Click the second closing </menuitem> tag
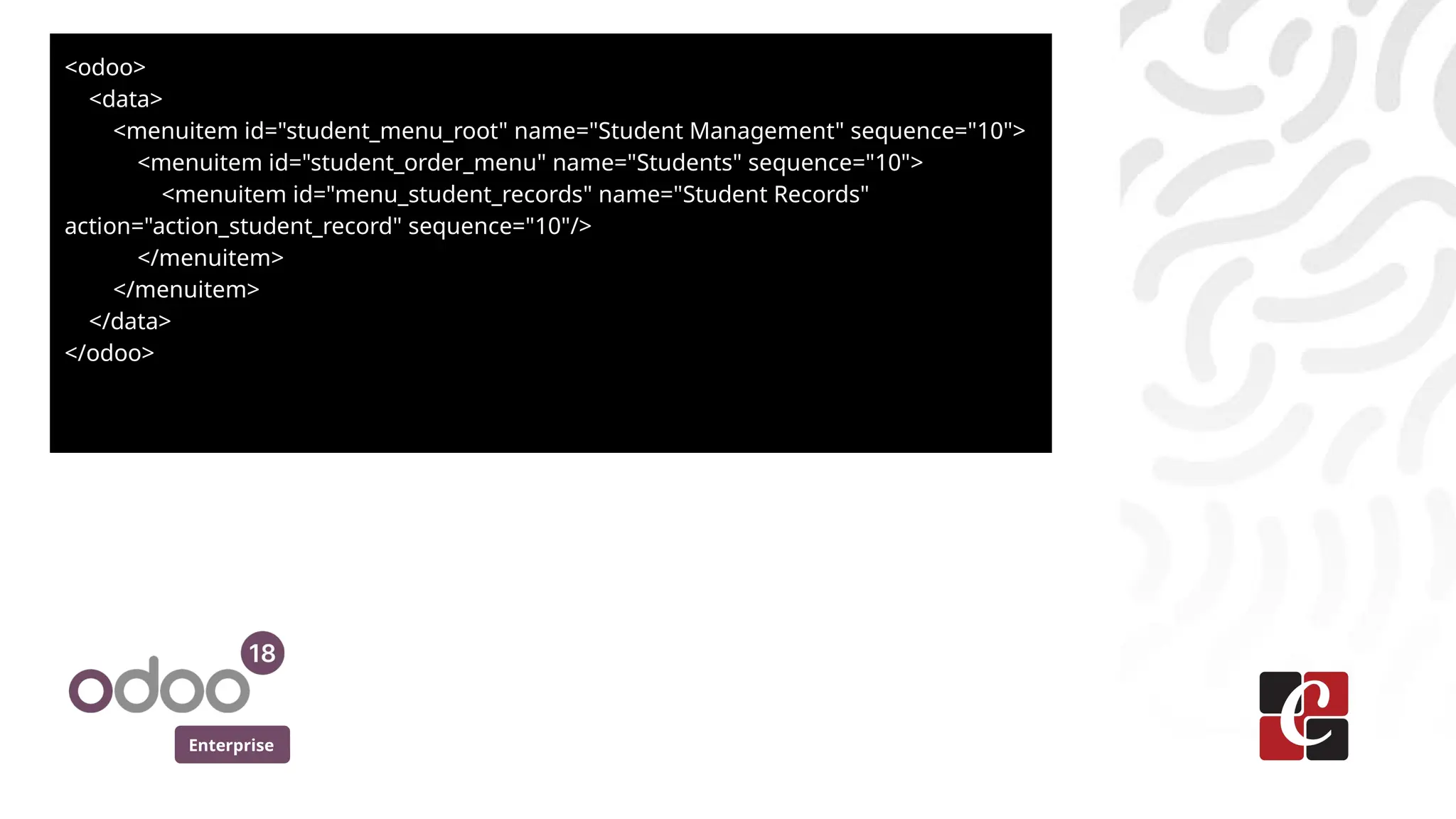 click(x=186, y=289)
